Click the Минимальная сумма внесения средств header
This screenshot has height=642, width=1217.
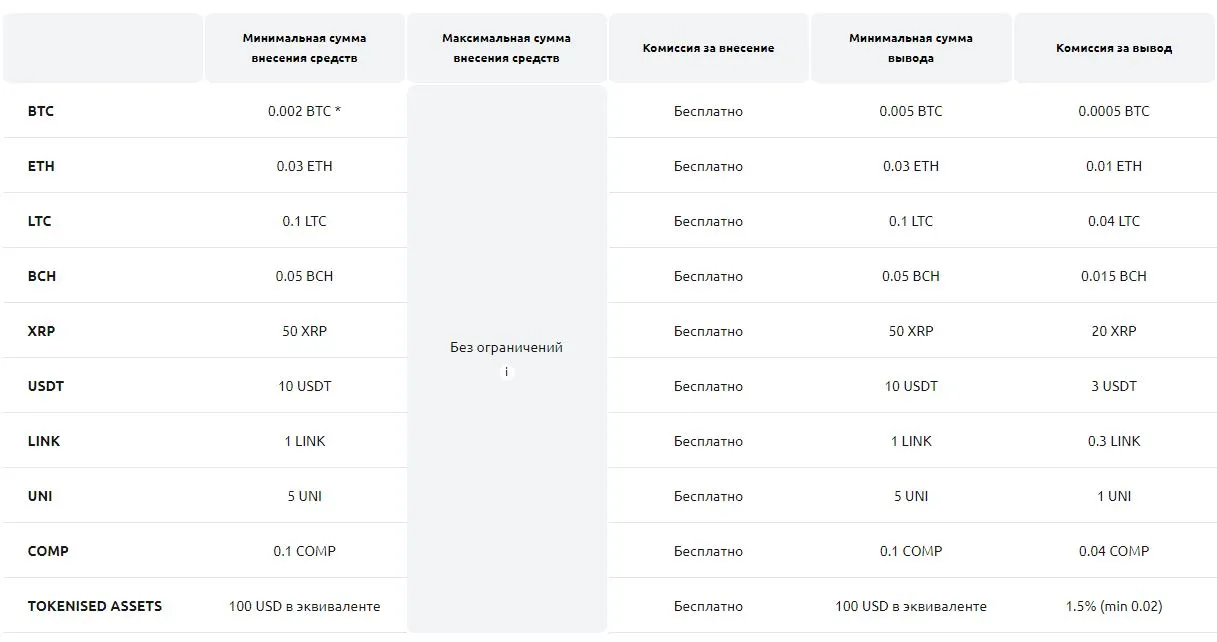[x=304, y=48]
